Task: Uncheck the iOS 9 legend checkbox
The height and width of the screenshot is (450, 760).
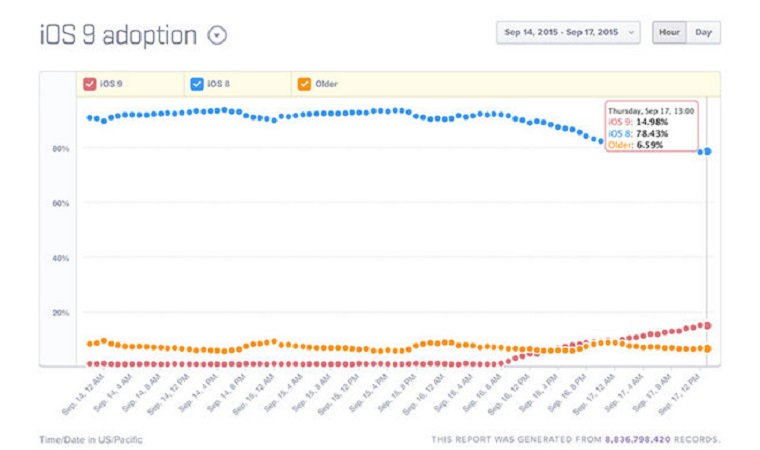Action: click(x=90, y=85)
